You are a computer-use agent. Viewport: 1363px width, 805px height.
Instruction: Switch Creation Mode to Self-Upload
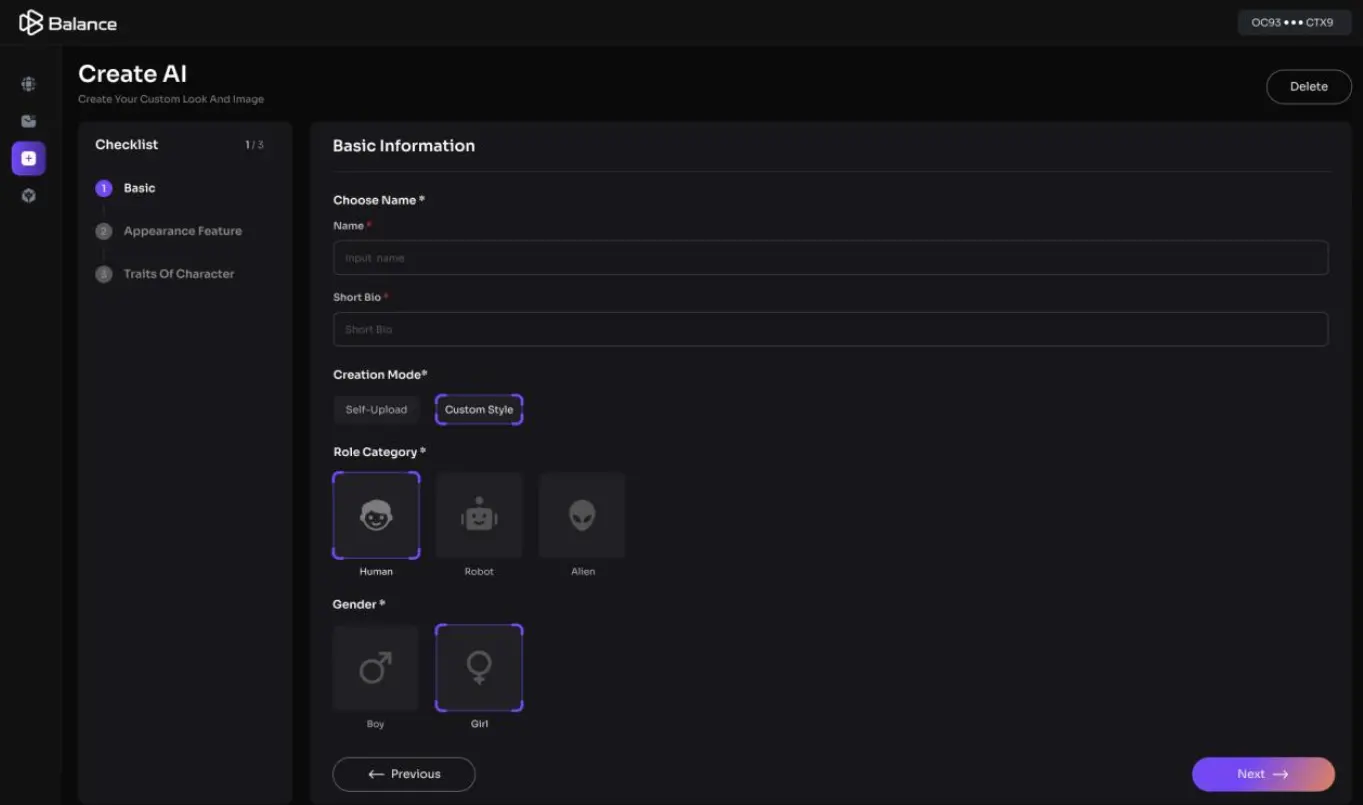(x=376, y=409)
